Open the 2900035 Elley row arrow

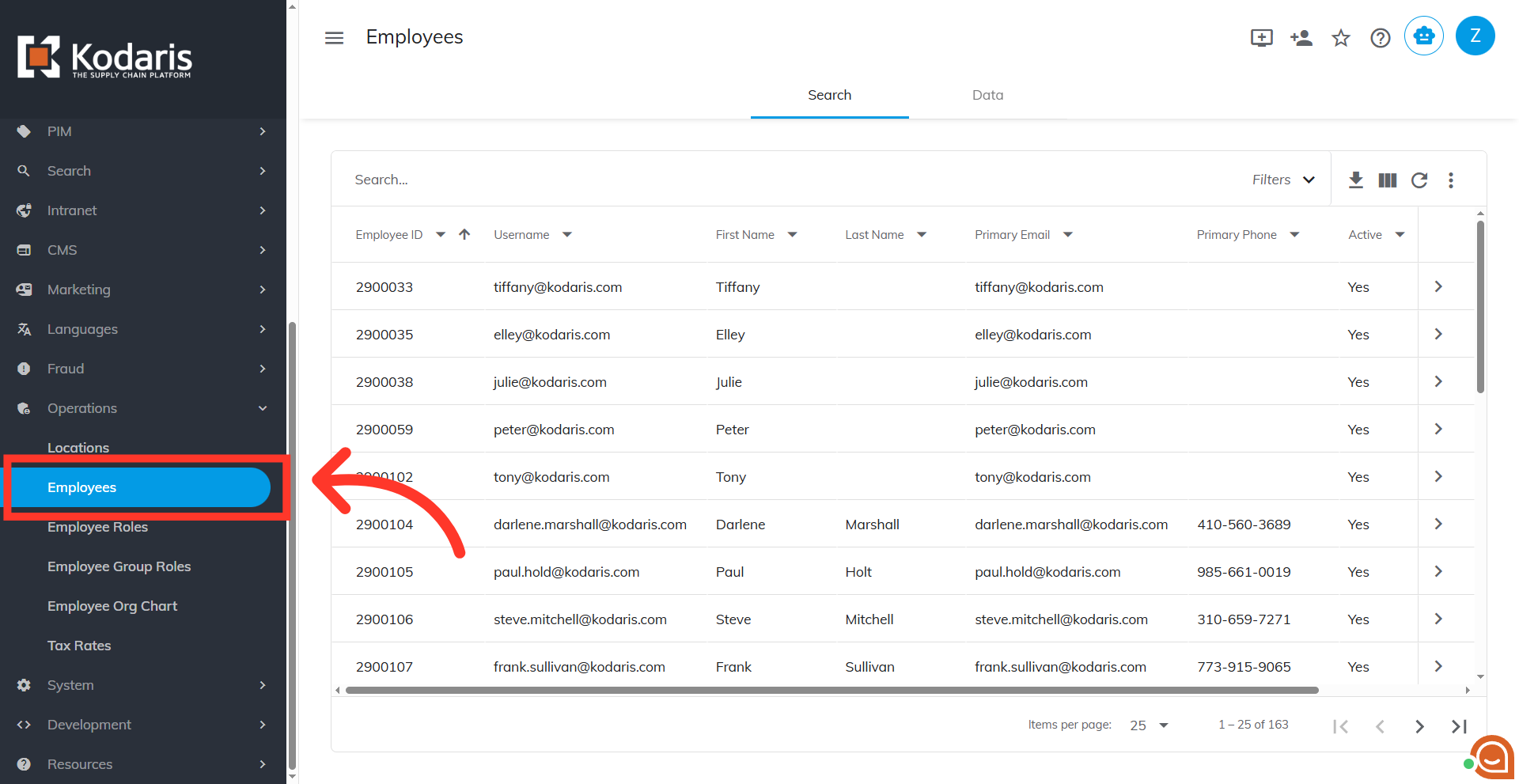click(1438, 334)
